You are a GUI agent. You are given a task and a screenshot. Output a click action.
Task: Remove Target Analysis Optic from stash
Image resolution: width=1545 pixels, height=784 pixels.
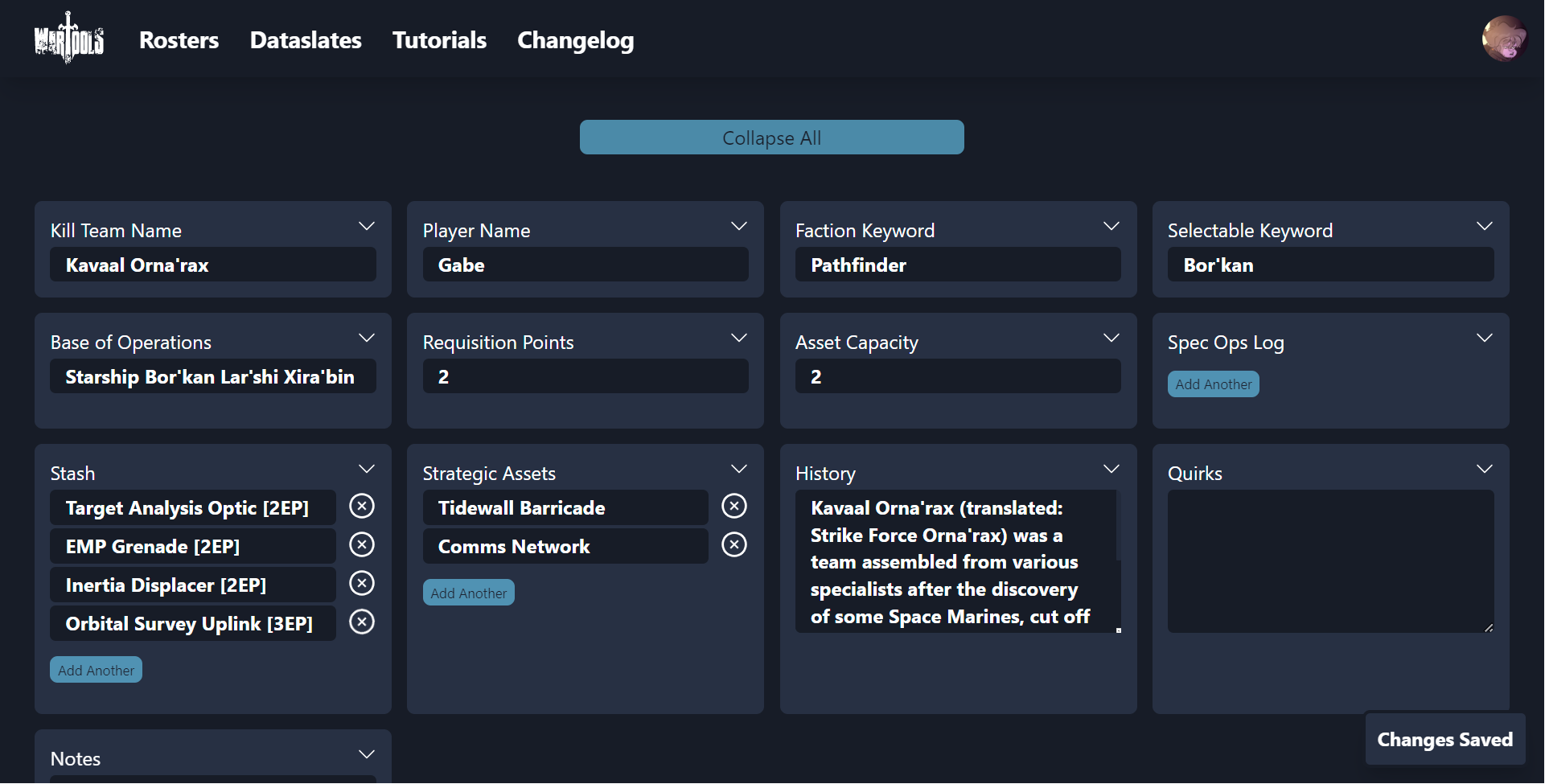click(362, 506)
